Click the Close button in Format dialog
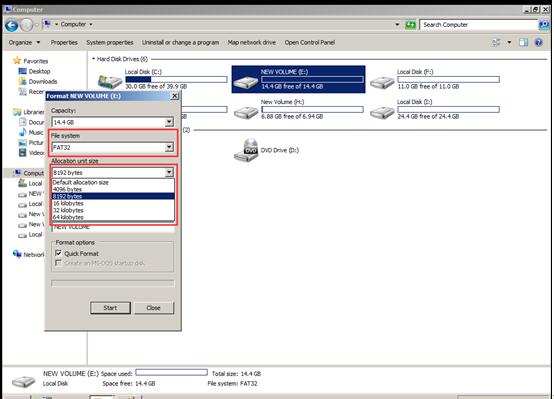The image size is (554, 399). 153,308
